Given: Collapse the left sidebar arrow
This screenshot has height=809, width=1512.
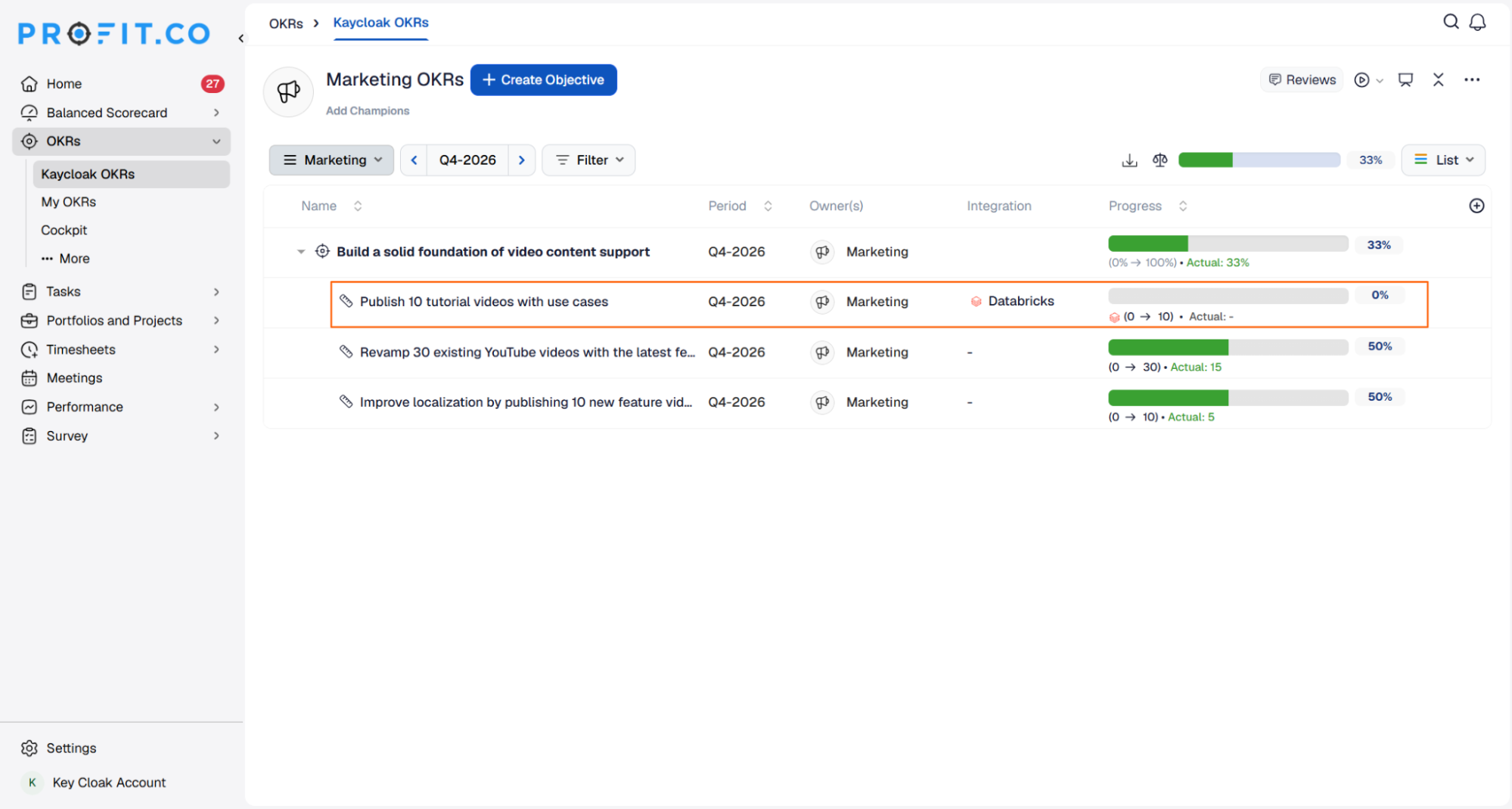Looking at the screenshot, I should click(x=241, y=38).
